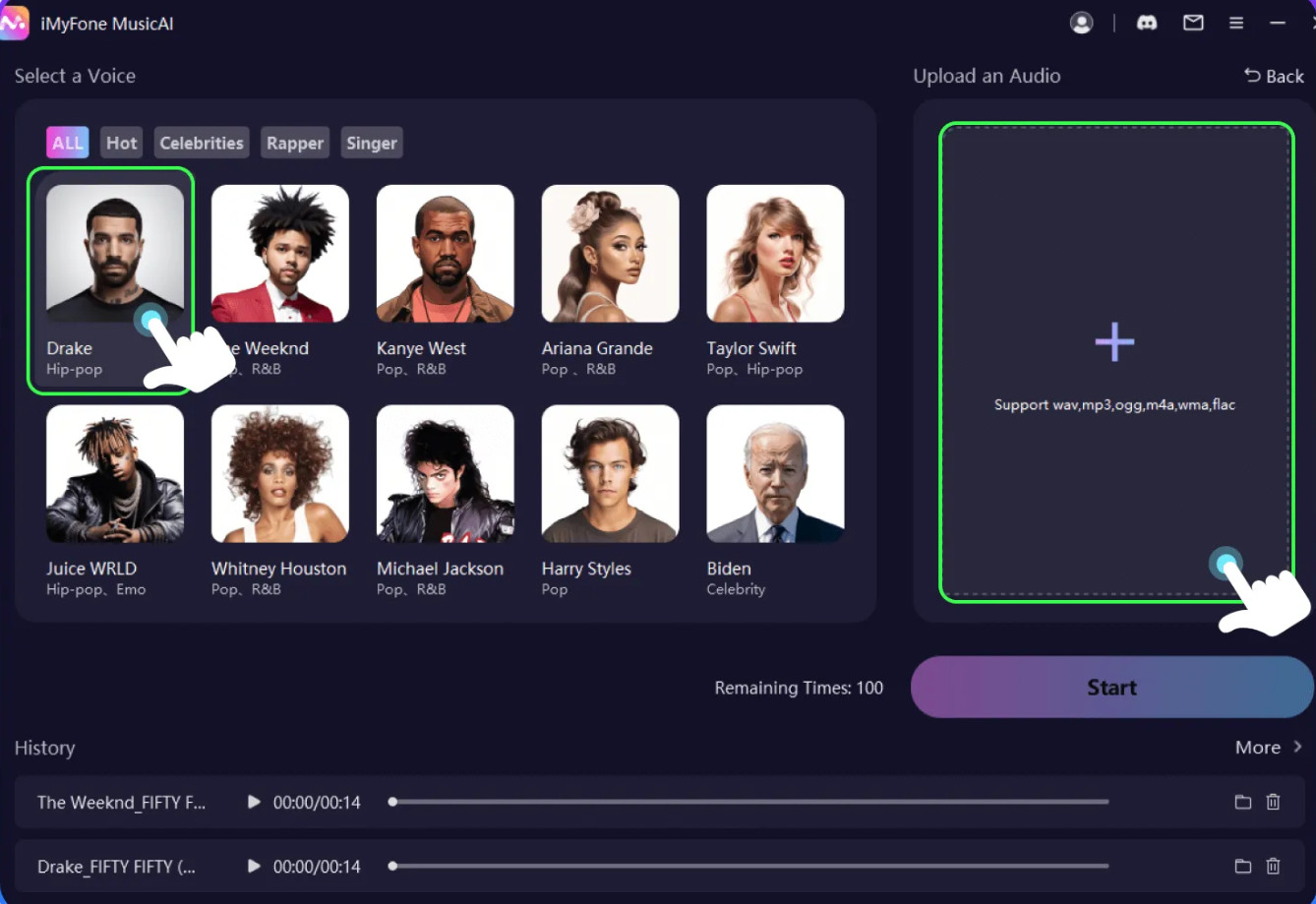Show ALL voices tab
The image size is (1316, 904).
[68, 143]
